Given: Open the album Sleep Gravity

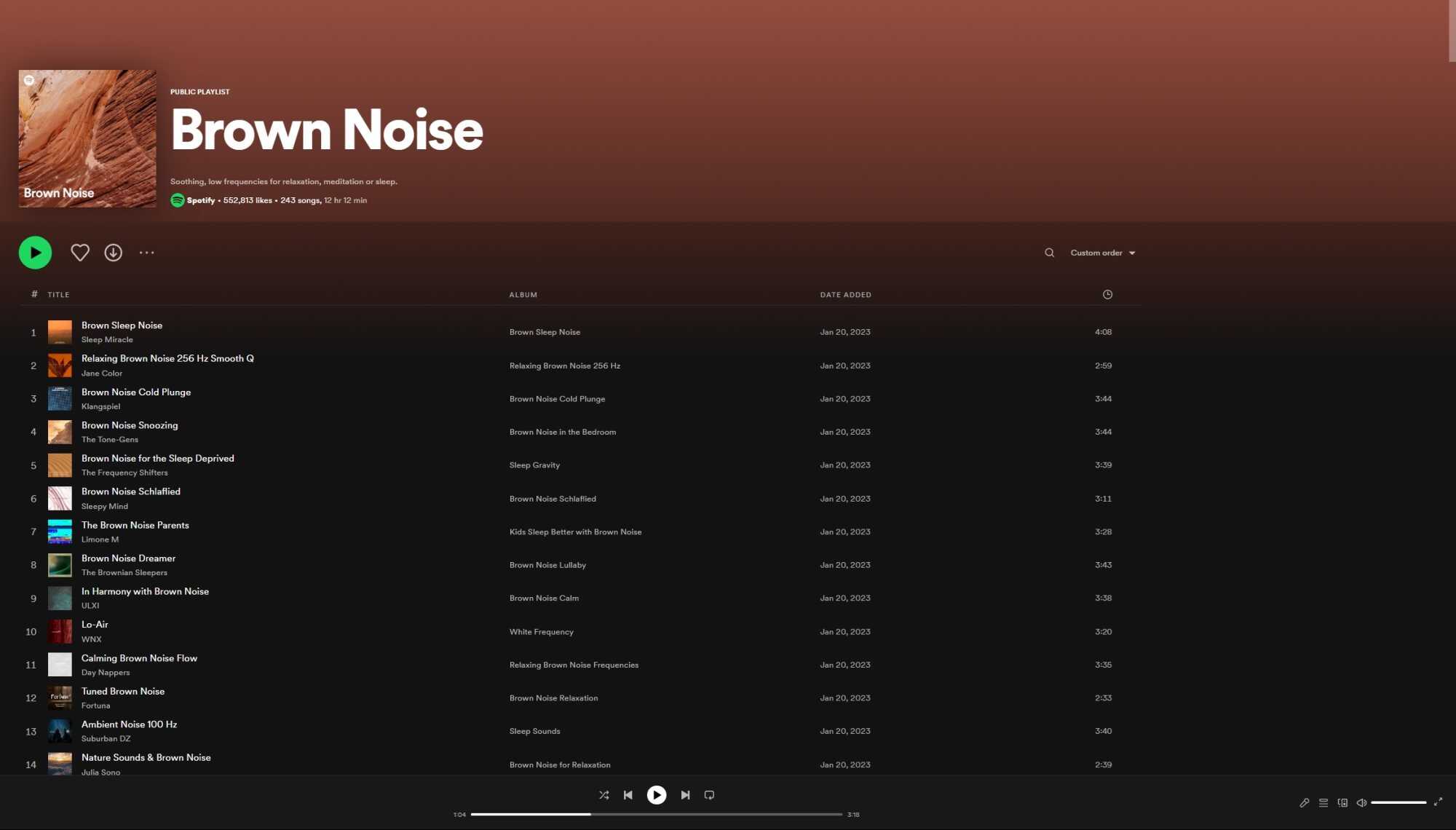Looking at the screenshot, I should [534, 465].
